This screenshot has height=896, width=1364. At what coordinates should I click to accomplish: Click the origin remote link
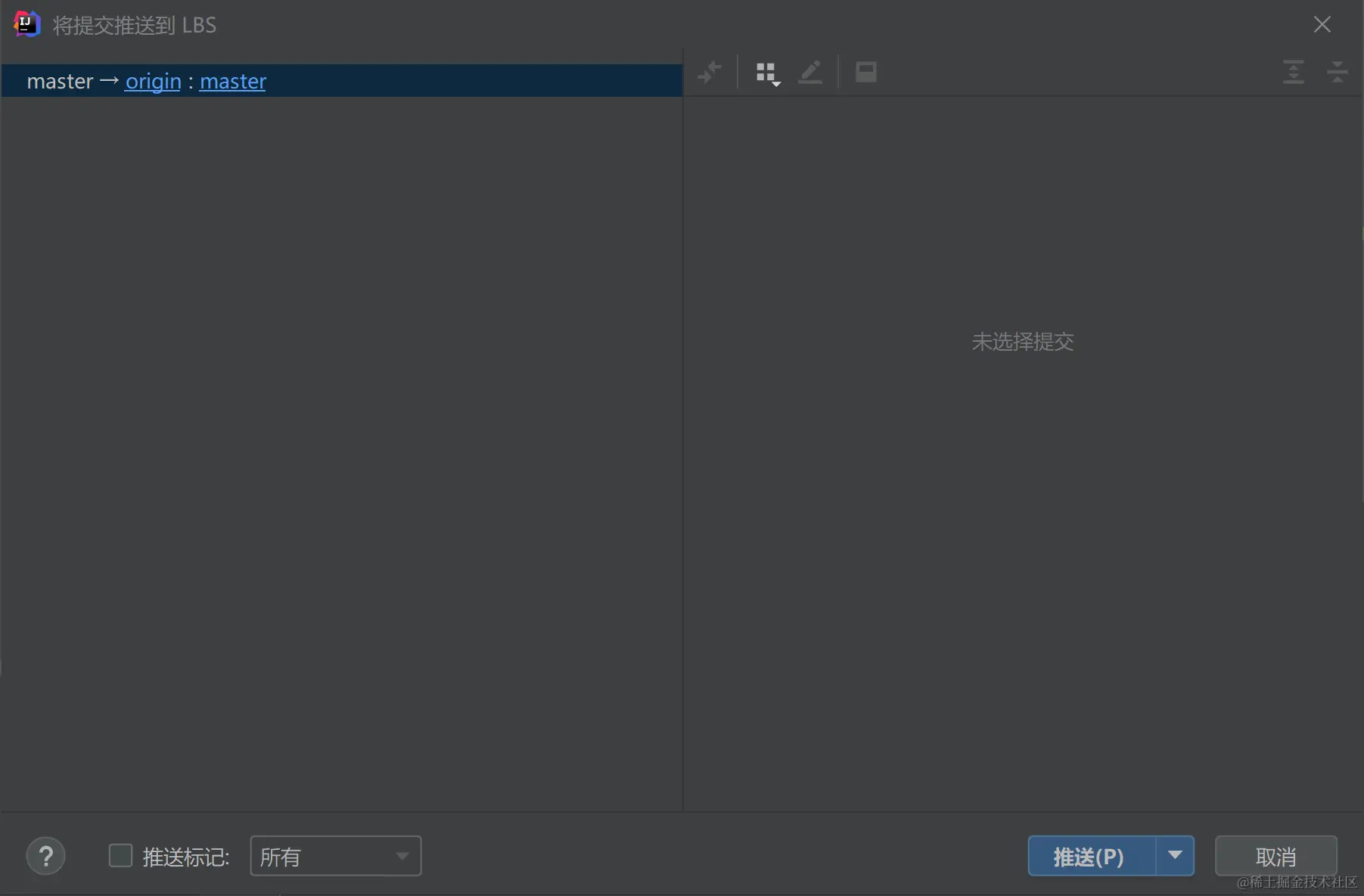(153, 81)
